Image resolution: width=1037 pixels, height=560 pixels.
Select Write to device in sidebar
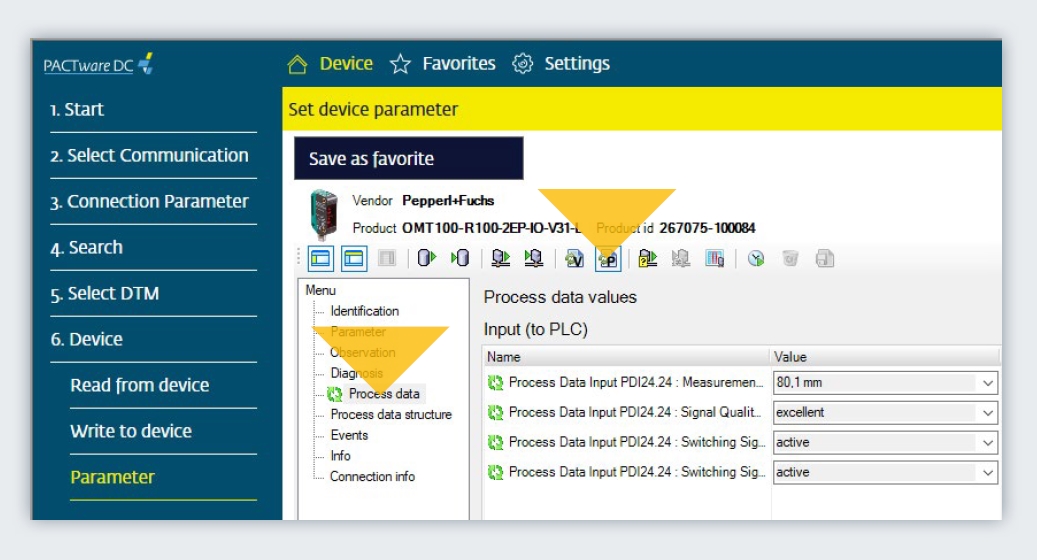coord(131,431)
